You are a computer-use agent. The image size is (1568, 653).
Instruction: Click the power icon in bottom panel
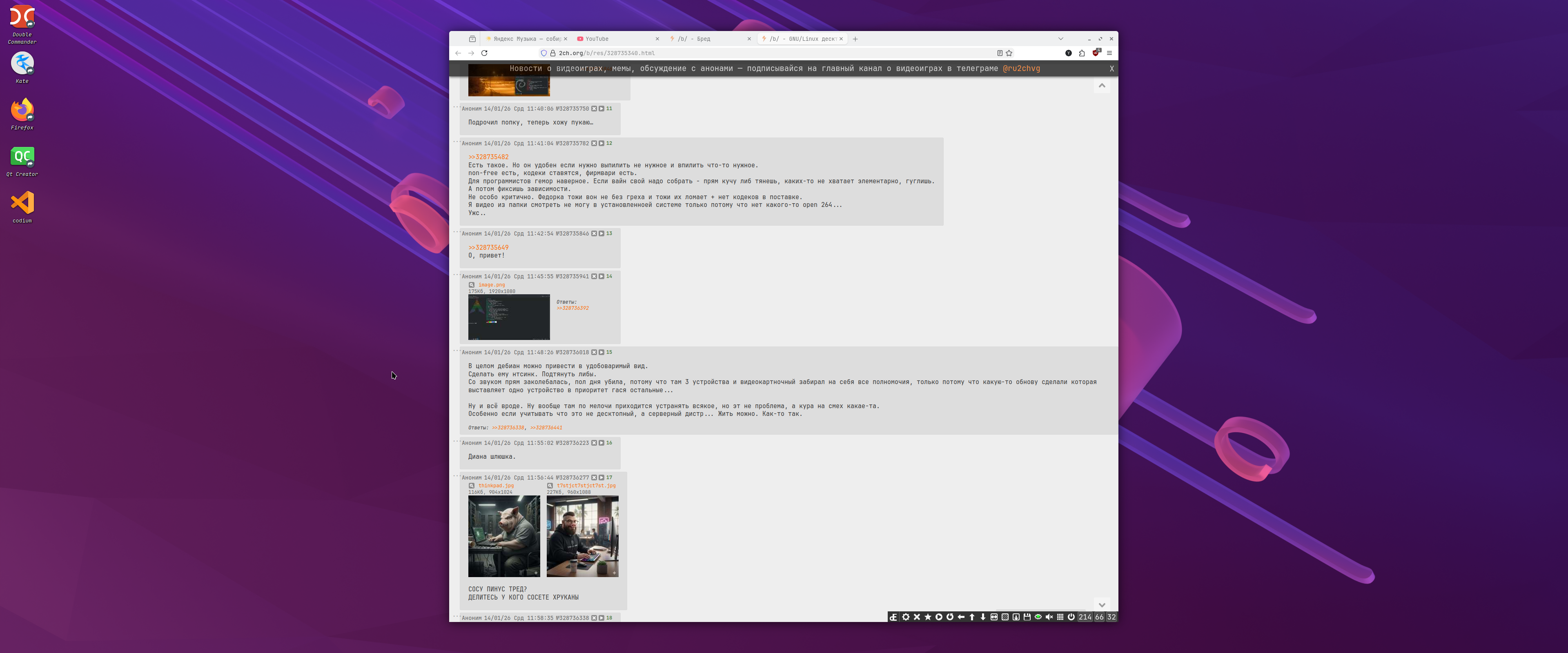pyautogui.click(x=1071, y=617)
